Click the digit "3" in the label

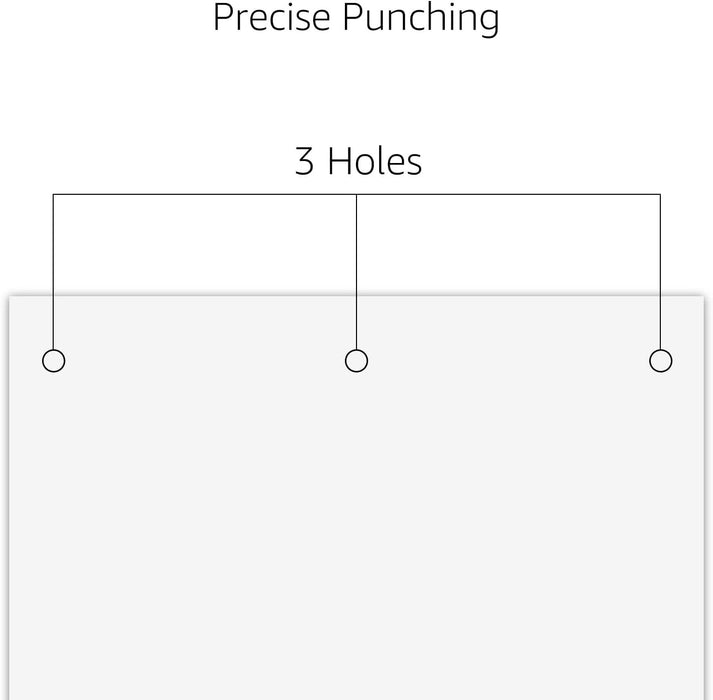pyautogui.click(x=304, y=161)
